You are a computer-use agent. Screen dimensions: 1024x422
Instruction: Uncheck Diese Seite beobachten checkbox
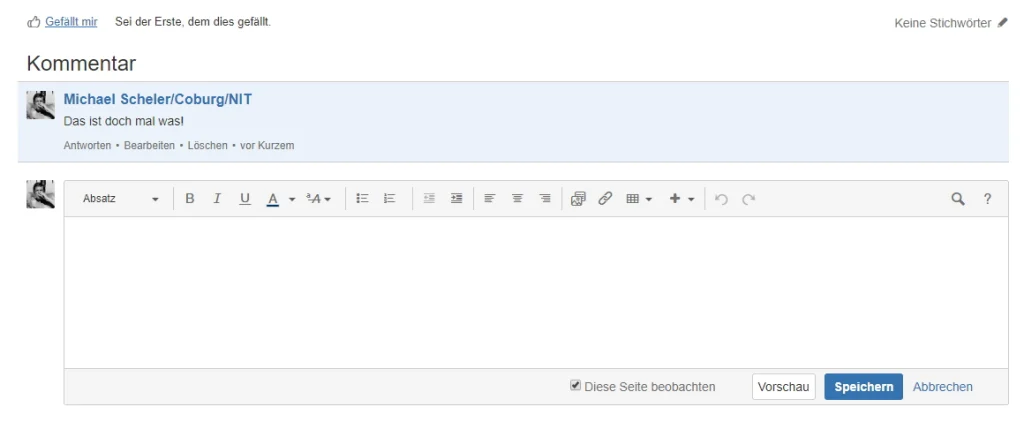(x=575, y=385)
